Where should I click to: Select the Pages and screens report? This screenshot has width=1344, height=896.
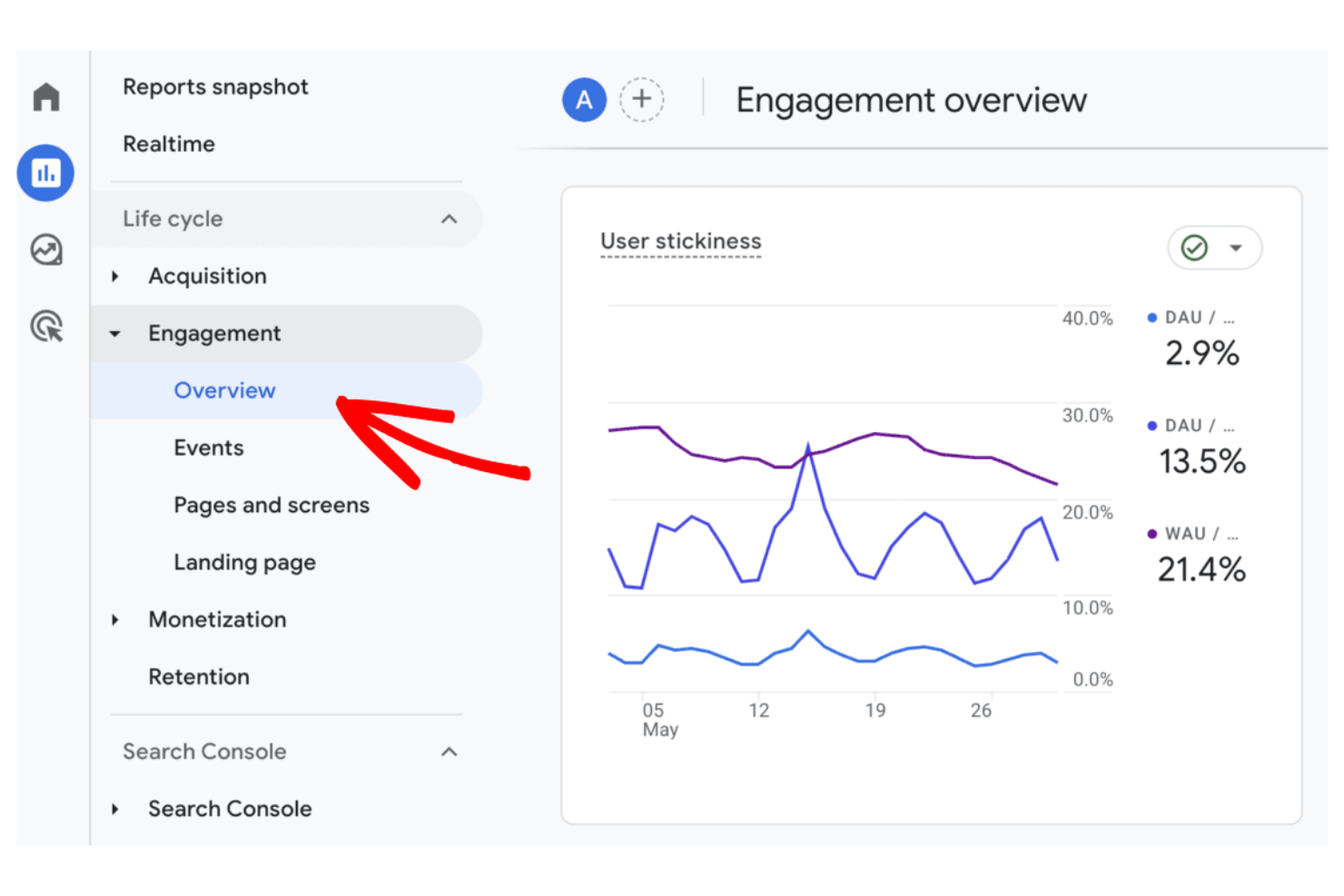pyautogui.click(x=271, y=505)
